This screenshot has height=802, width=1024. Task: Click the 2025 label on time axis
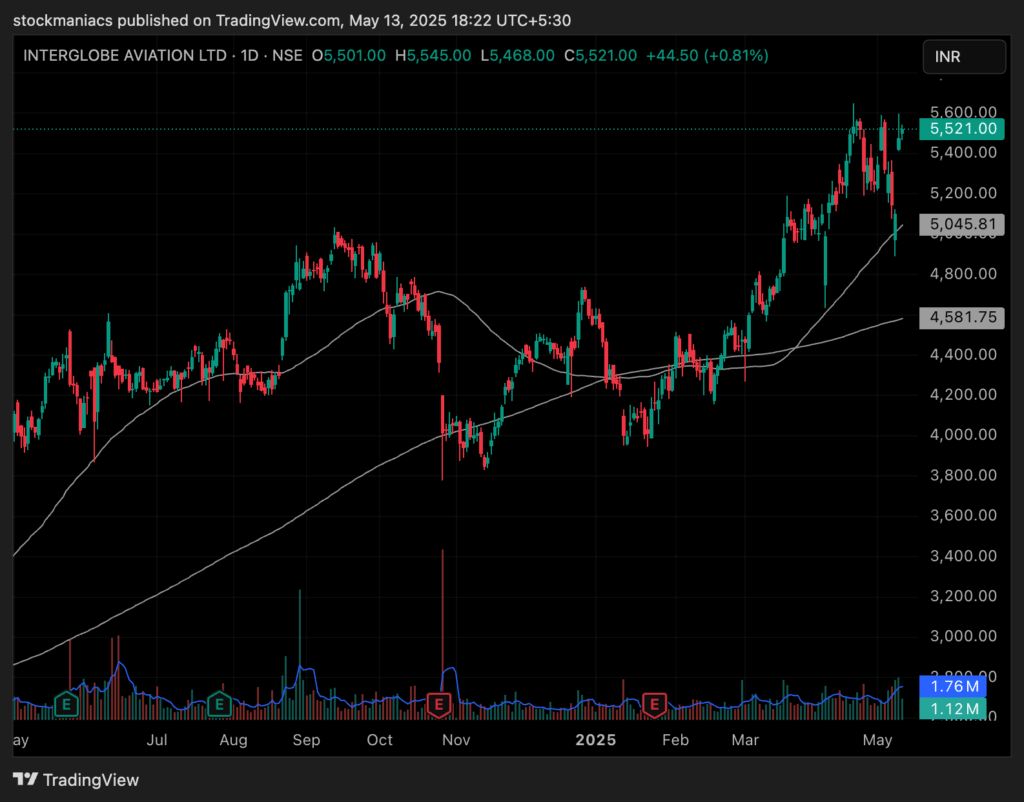(x=596, y=740)
